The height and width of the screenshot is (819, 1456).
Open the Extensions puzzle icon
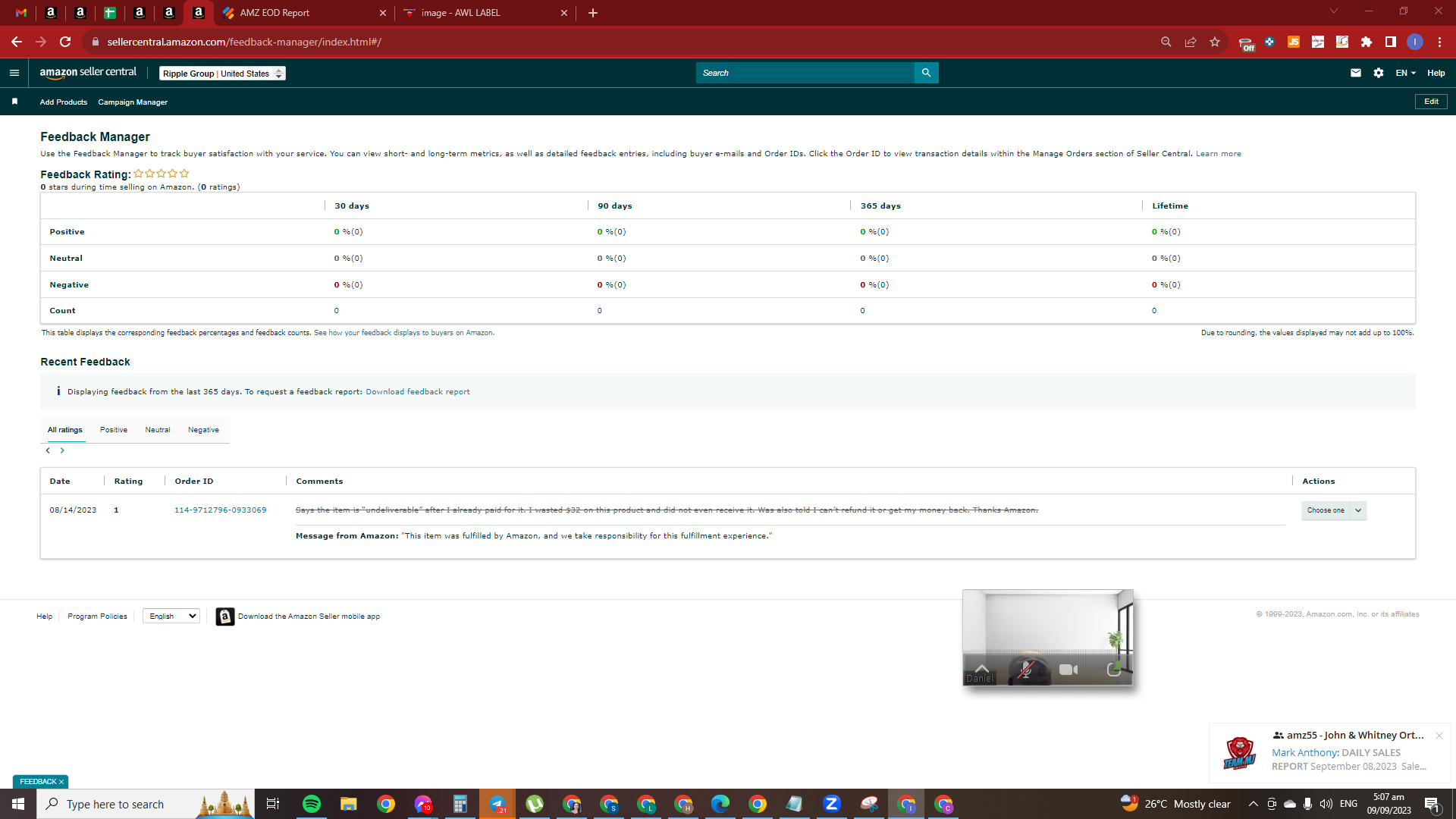1367,42
